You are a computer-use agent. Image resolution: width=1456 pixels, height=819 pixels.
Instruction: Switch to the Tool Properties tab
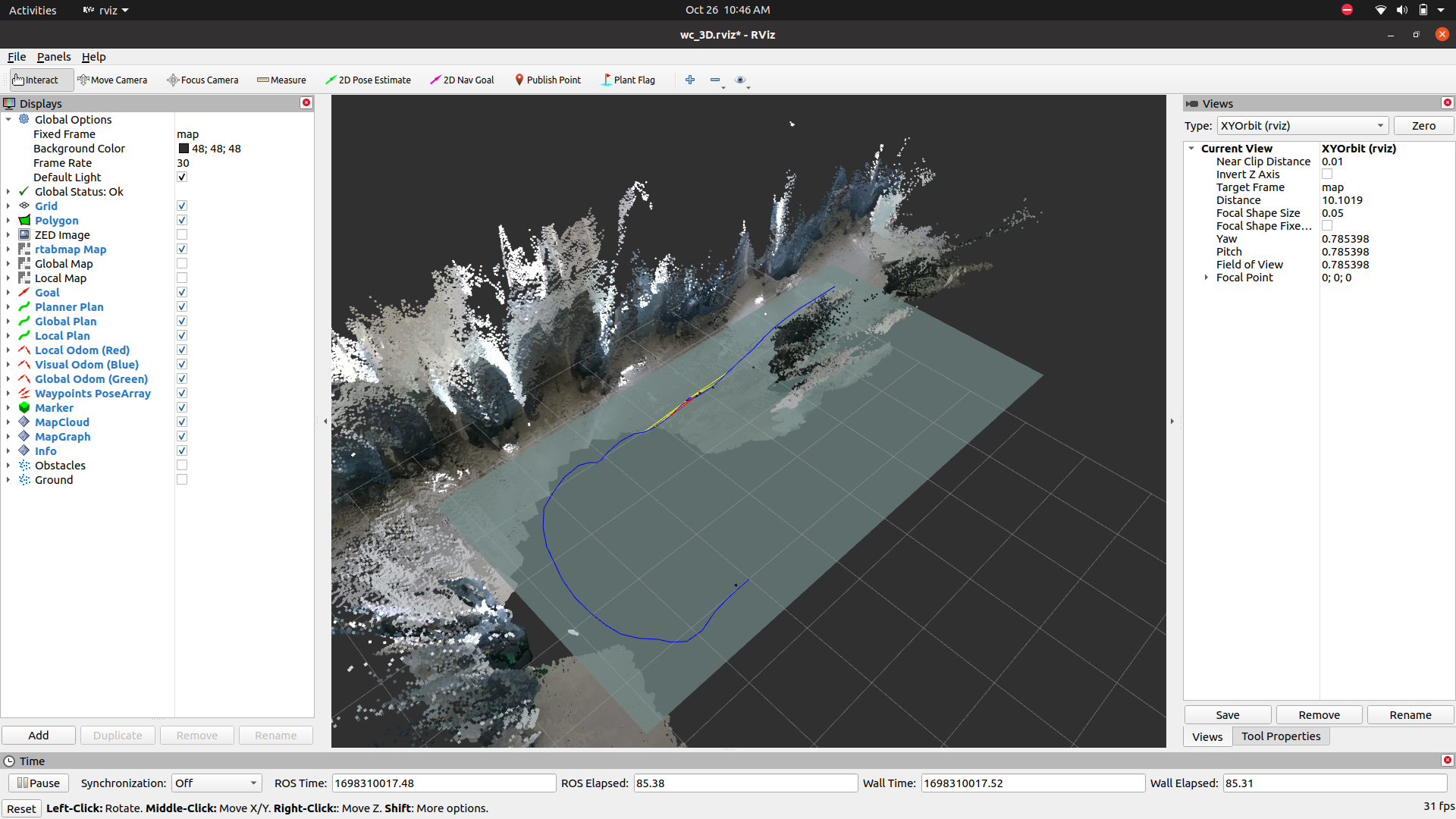pyautogui.click(x=1281, y=736)
